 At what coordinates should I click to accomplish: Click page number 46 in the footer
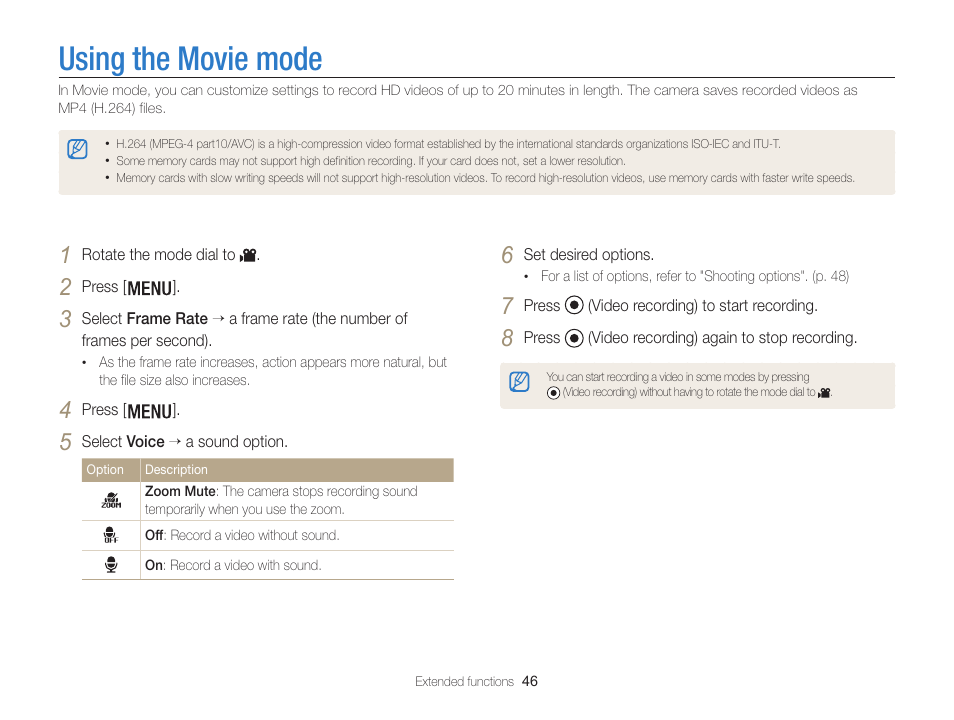pyautogui.click(x=530, y=681)
